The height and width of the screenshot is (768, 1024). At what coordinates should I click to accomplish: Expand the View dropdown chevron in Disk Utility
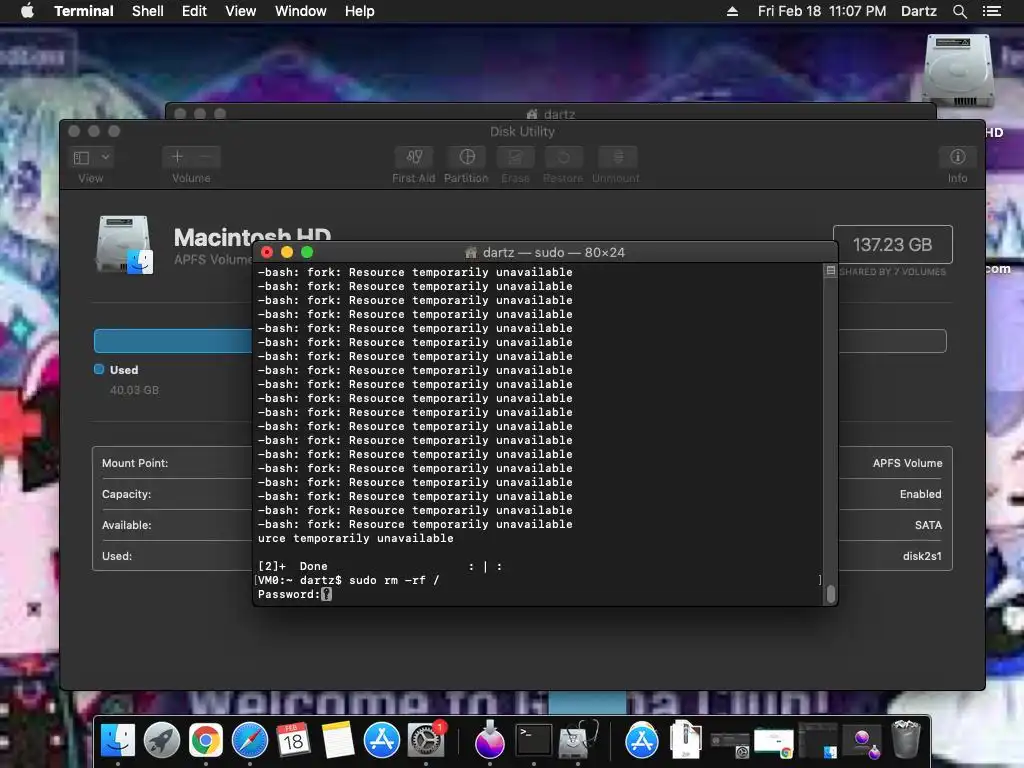click(x=105, y=157)
